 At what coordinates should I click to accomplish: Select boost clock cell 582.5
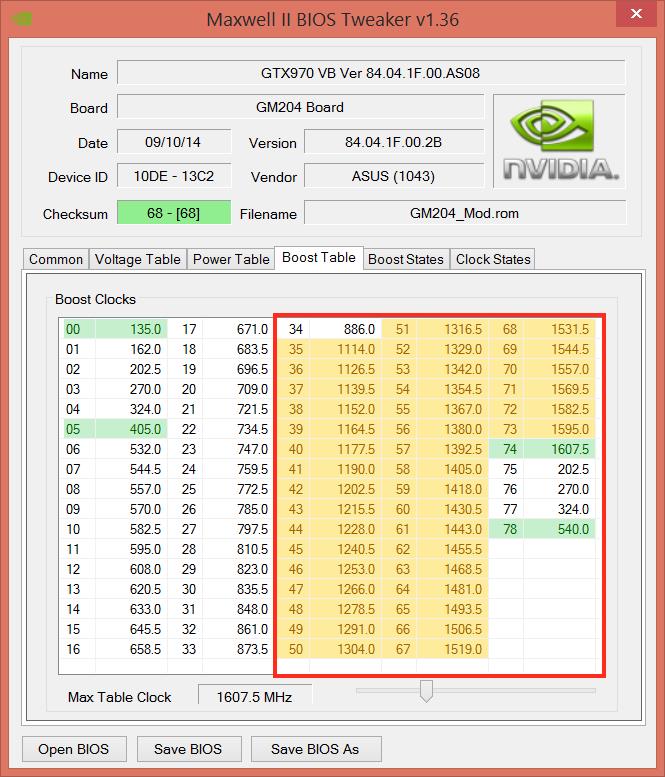coord(131,529)
